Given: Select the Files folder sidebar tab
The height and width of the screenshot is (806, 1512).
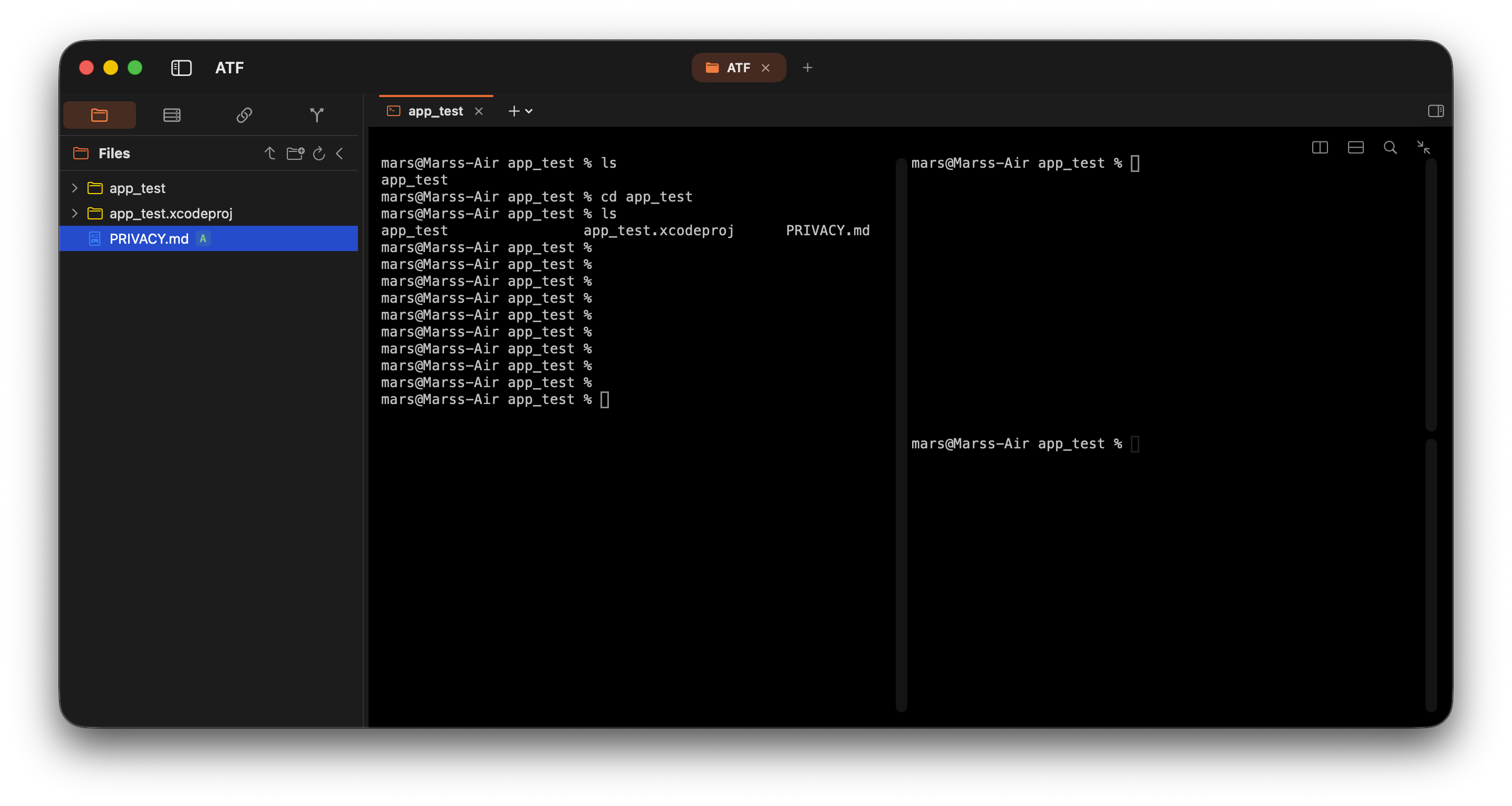Looking at the screenshot, I should pos(99,114).
